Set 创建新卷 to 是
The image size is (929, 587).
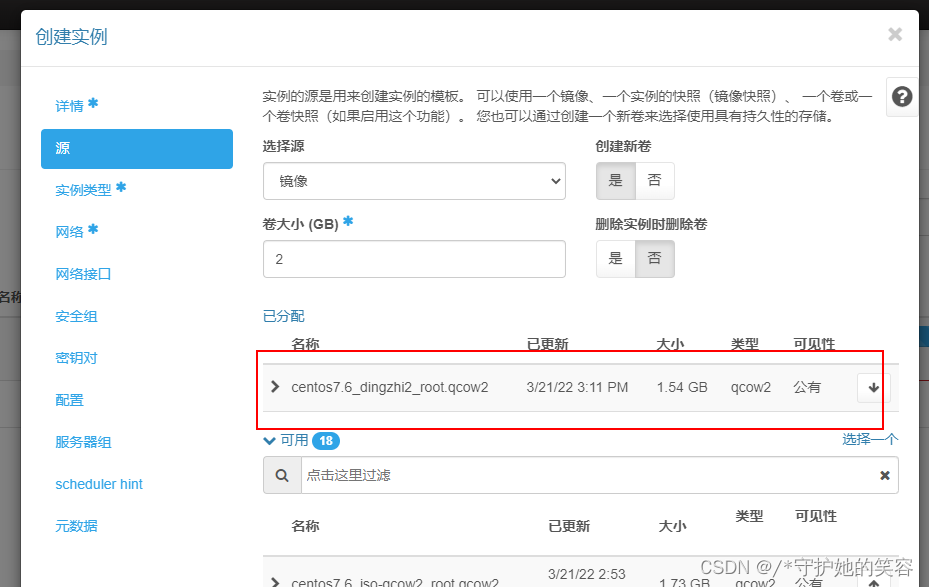[616, 181]
